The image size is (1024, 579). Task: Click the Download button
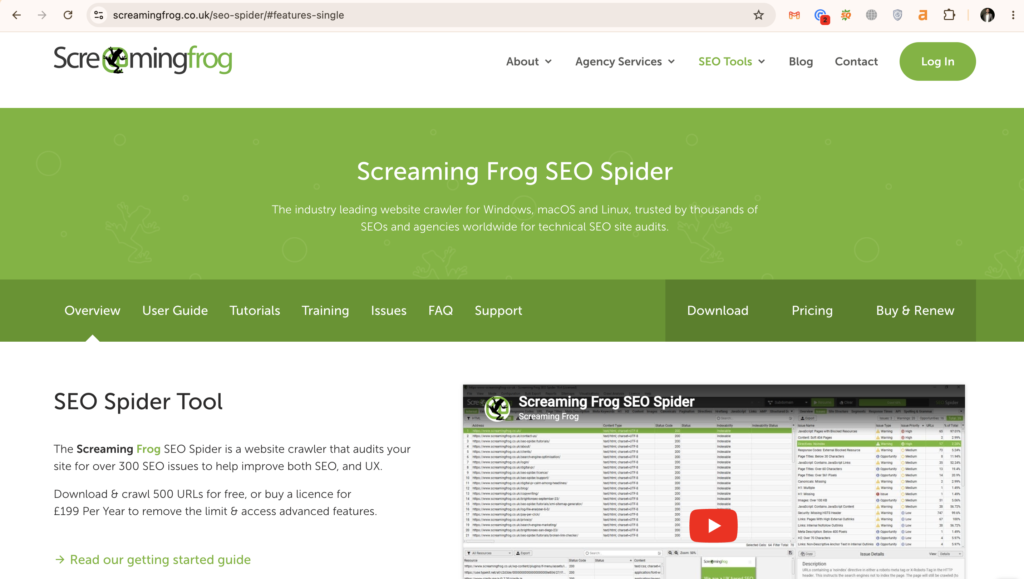(718, 311)
